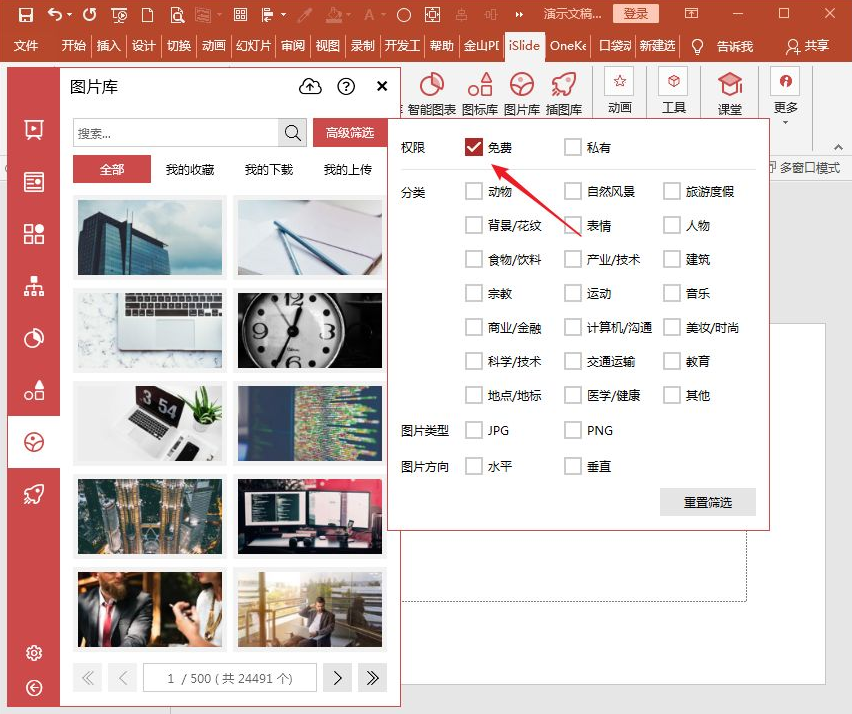Click the 搜索 search input field
The height and width of the screenshot is (714, 852).
(175, 133)
